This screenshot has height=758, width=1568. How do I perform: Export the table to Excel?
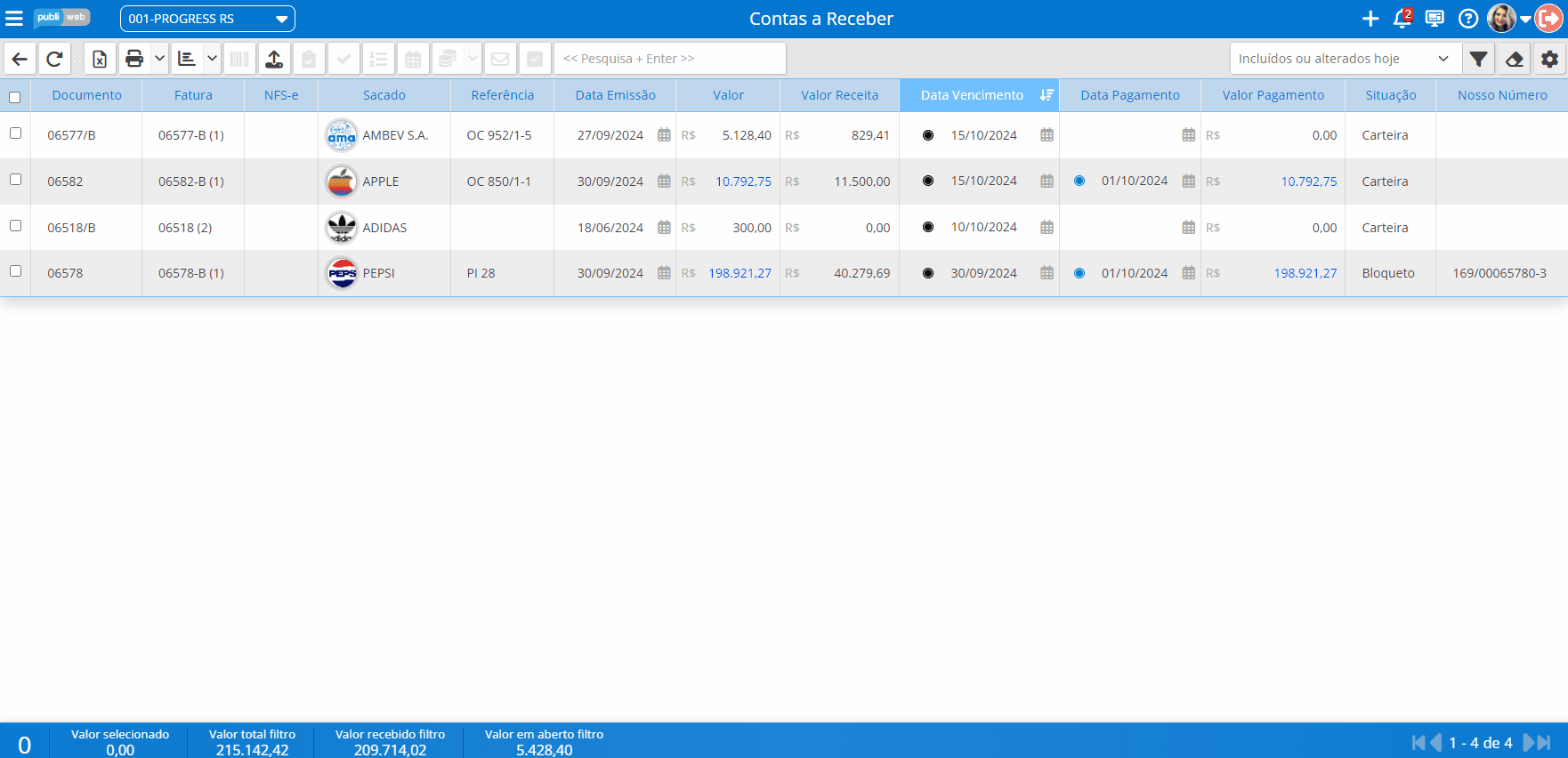coord(100,59)
